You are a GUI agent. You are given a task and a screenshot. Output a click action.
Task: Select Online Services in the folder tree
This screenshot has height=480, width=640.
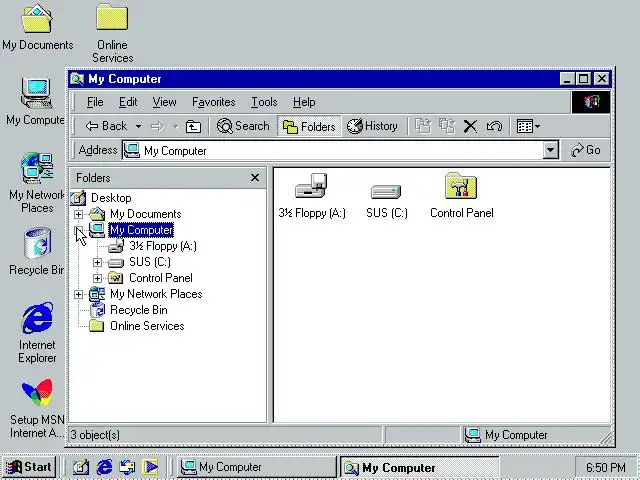147,326
